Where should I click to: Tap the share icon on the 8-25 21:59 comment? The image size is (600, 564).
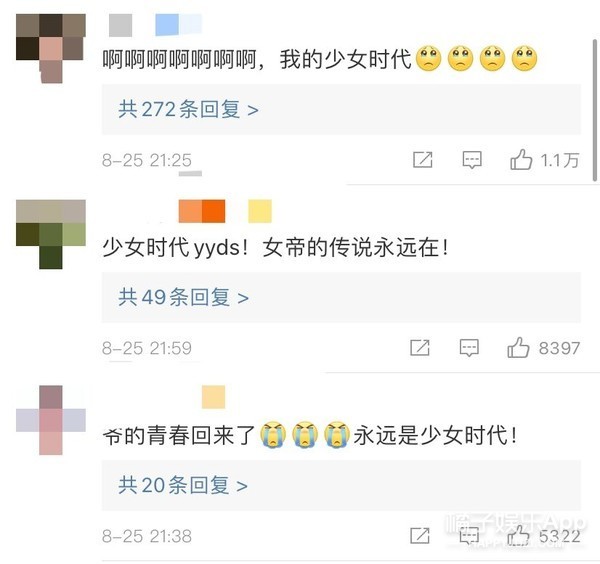pos(420,347)
